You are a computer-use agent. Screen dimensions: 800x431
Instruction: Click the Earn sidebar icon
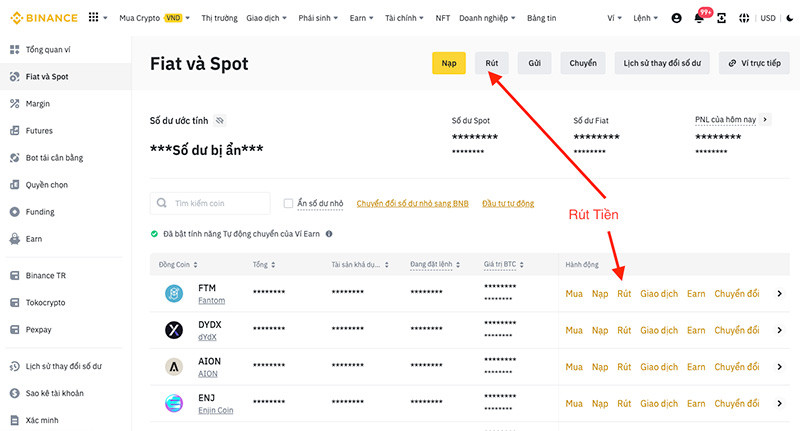[x=15, y=239]
